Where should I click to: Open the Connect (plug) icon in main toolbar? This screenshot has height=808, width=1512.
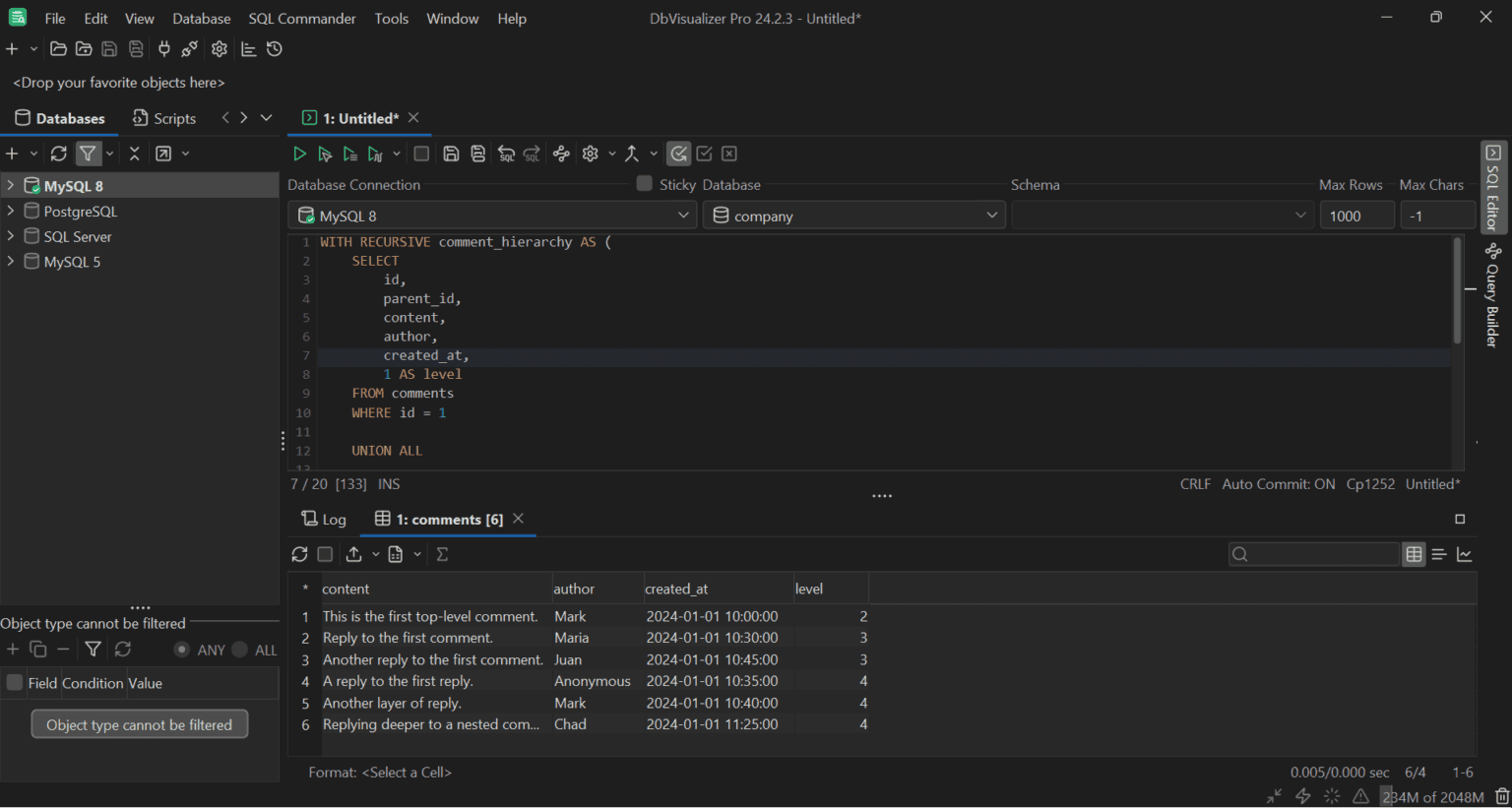(163, 48)
